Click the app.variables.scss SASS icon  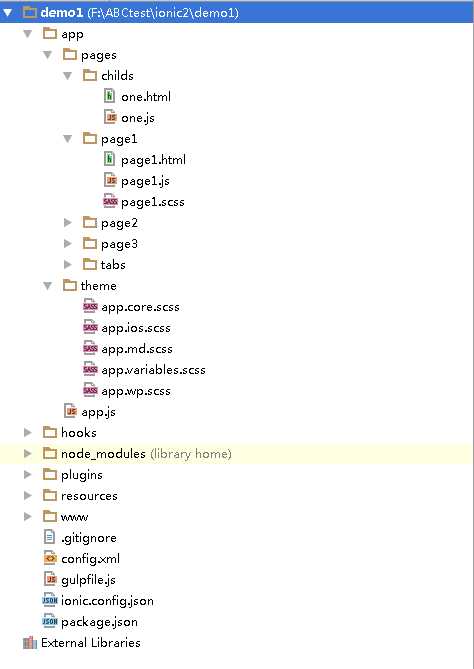tap(90, 369)
